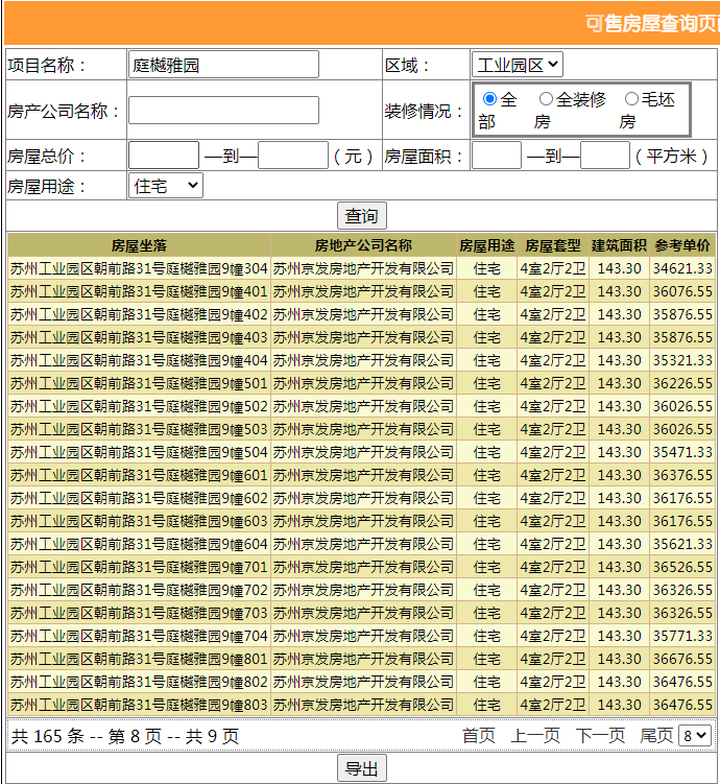Click the price 36526.55 cell
The width and height of the screenshot is (720, 784).
[682, 567]
